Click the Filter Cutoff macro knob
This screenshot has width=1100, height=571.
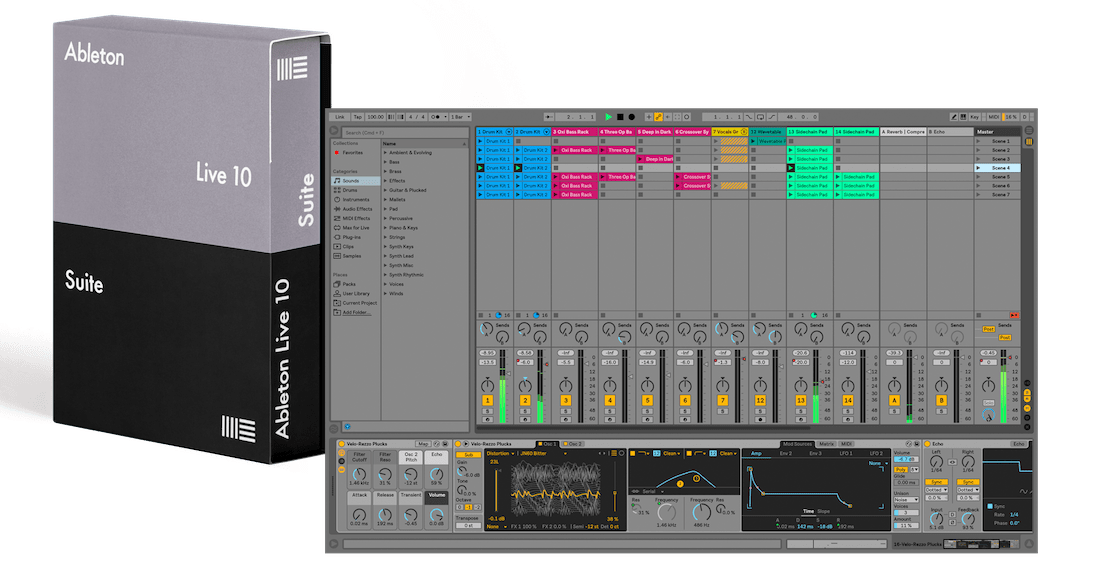click(x=359, y=474)
